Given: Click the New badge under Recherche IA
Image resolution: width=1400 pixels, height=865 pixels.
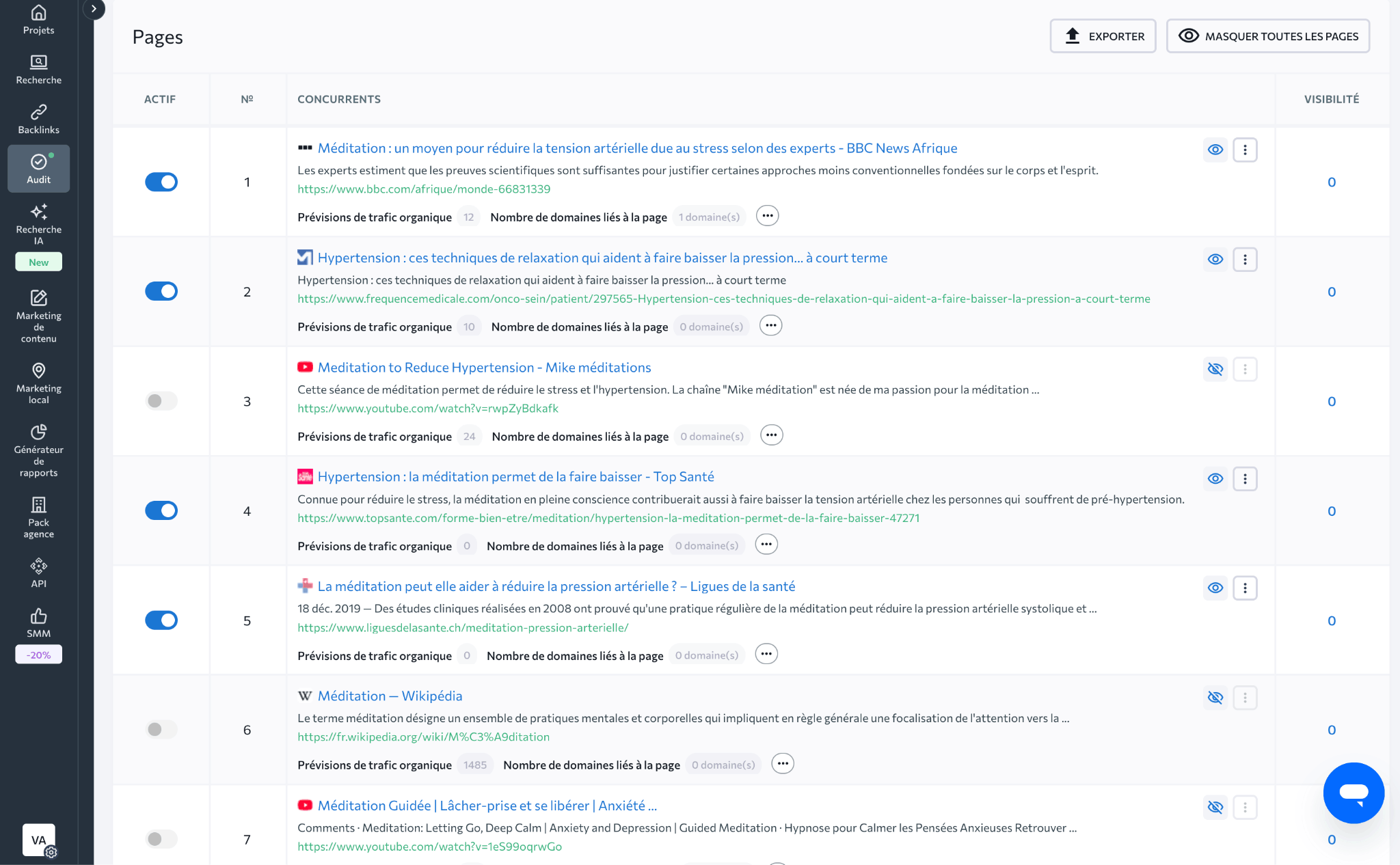Looking at the screenshot, I should [x=38, y=262].
